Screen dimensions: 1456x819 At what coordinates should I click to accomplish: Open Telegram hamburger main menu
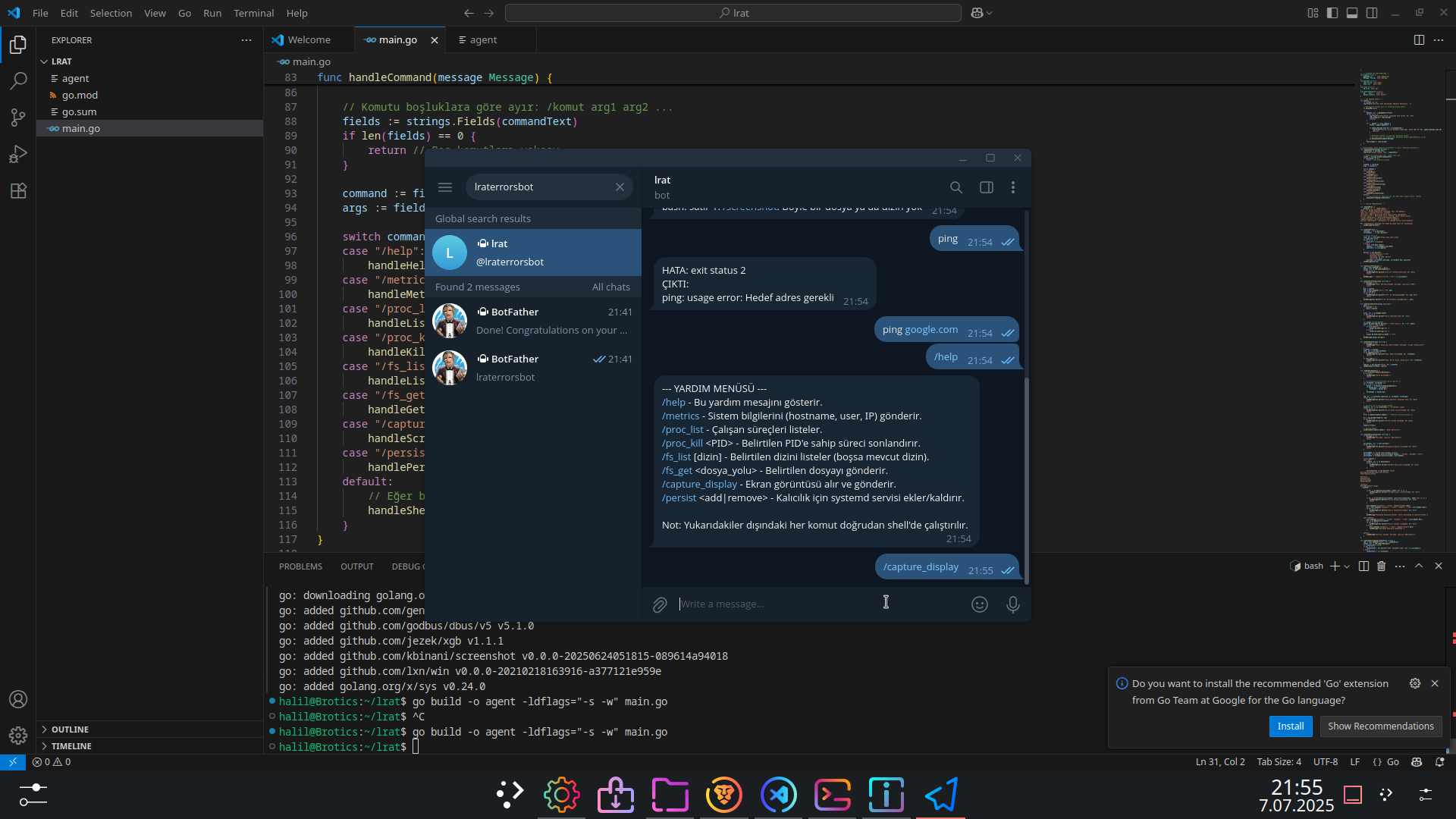coord(445,187)
